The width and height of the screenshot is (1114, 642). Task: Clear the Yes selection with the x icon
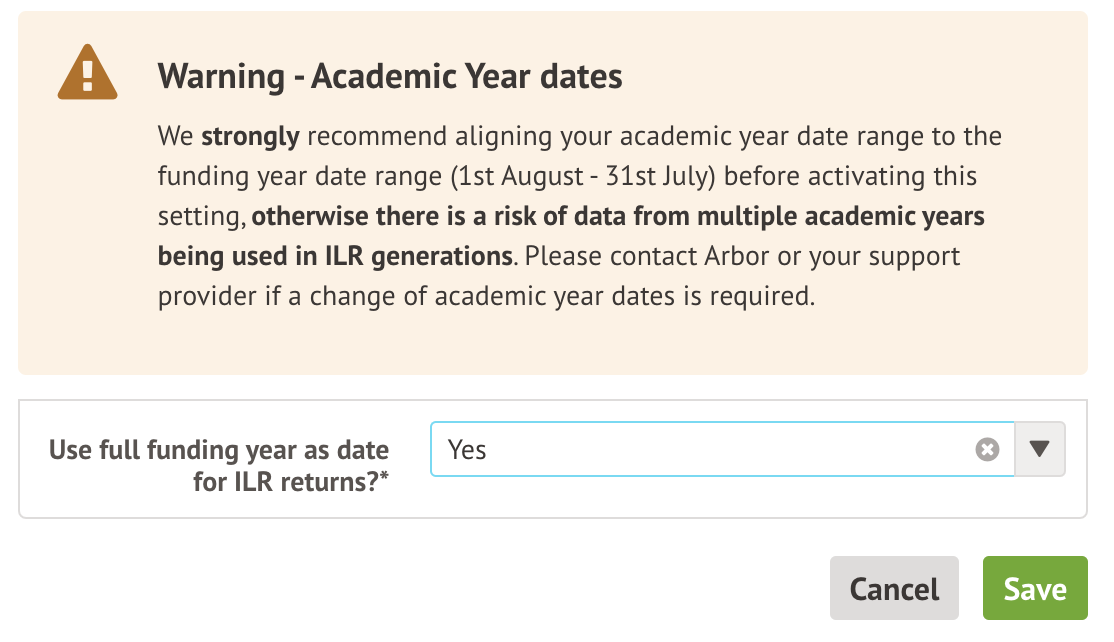coord(987,450)
